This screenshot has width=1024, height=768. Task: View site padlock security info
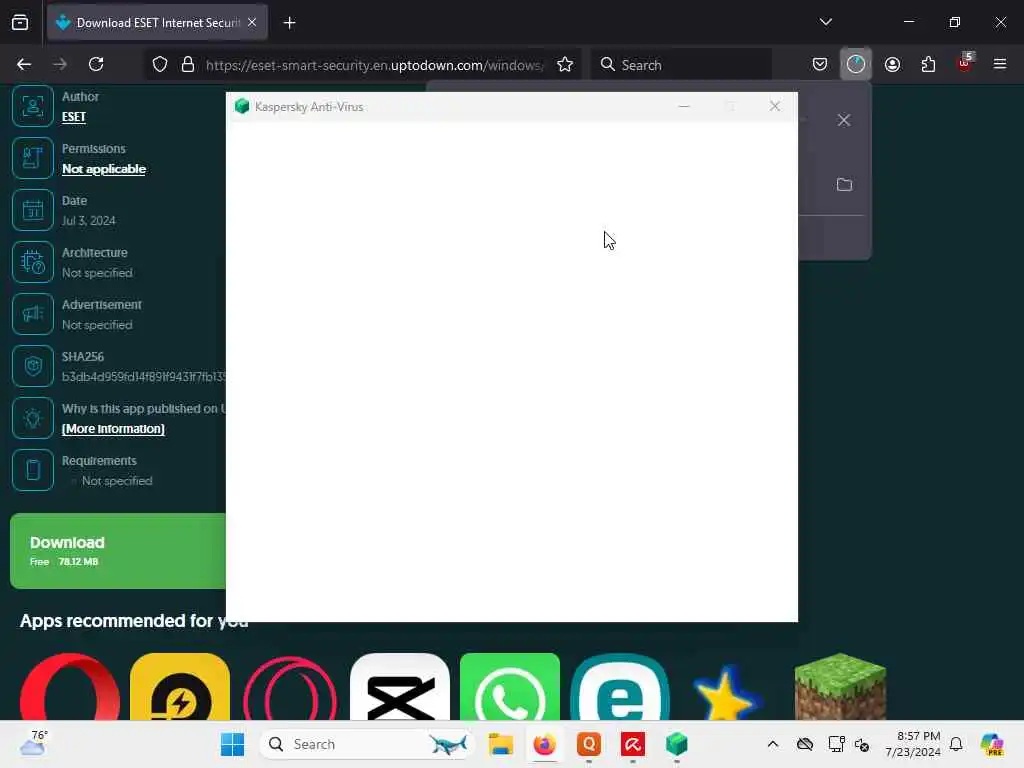click(x=188, y=64)
